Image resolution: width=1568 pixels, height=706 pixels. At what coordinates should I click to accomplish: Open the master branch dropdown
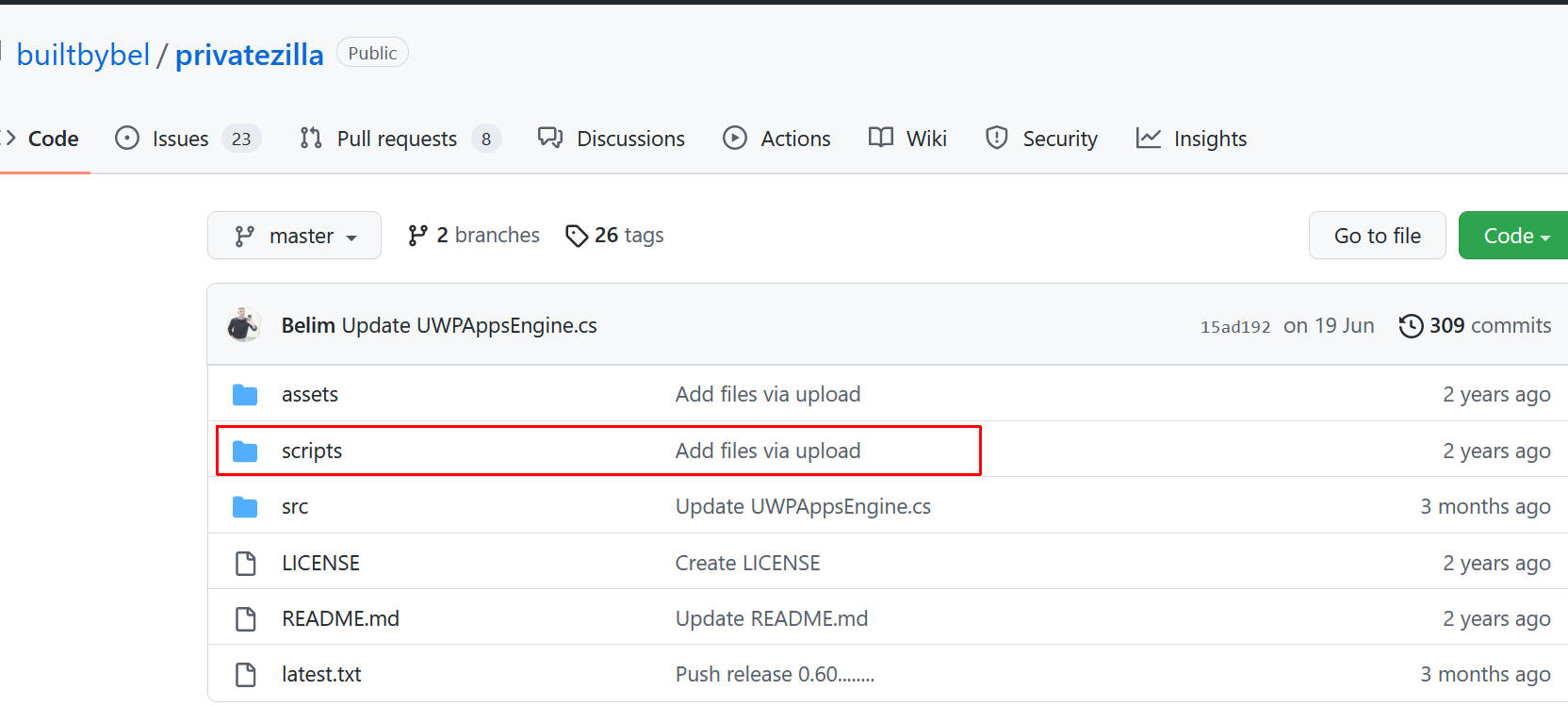tap(294, 236)
